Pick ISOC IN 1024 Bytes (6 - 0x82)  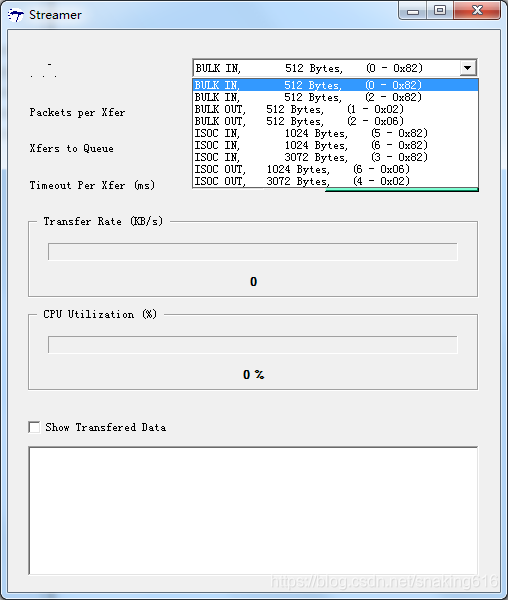pyautogui.click(x=335, y=145)
